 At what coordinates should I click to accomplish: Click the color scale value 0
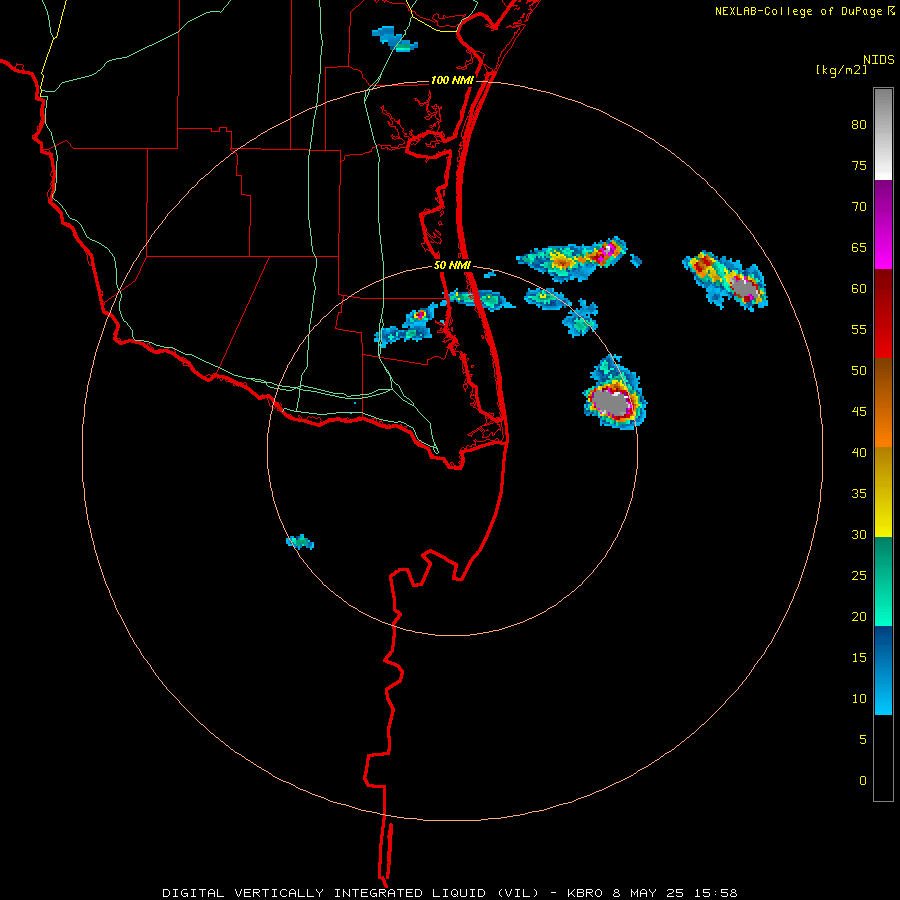(863, 781)
